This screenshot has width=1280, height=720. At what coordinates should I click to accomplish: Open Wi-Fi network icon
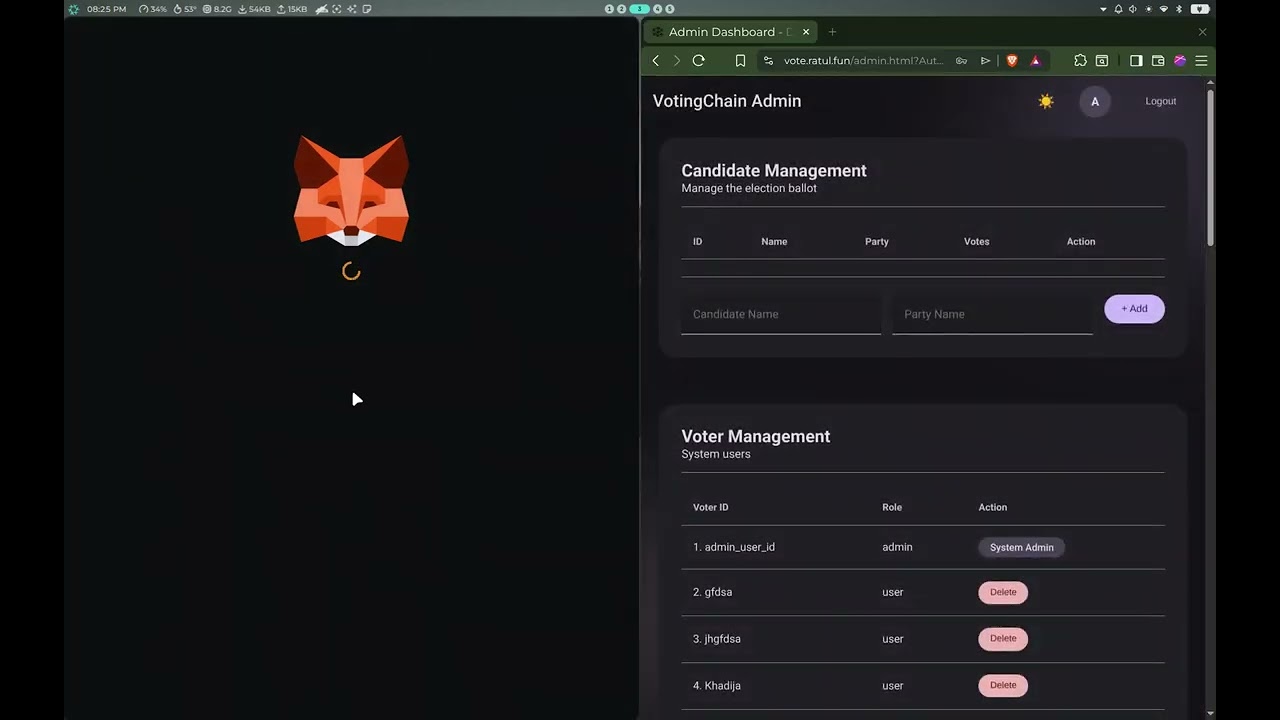(1163, 9)
